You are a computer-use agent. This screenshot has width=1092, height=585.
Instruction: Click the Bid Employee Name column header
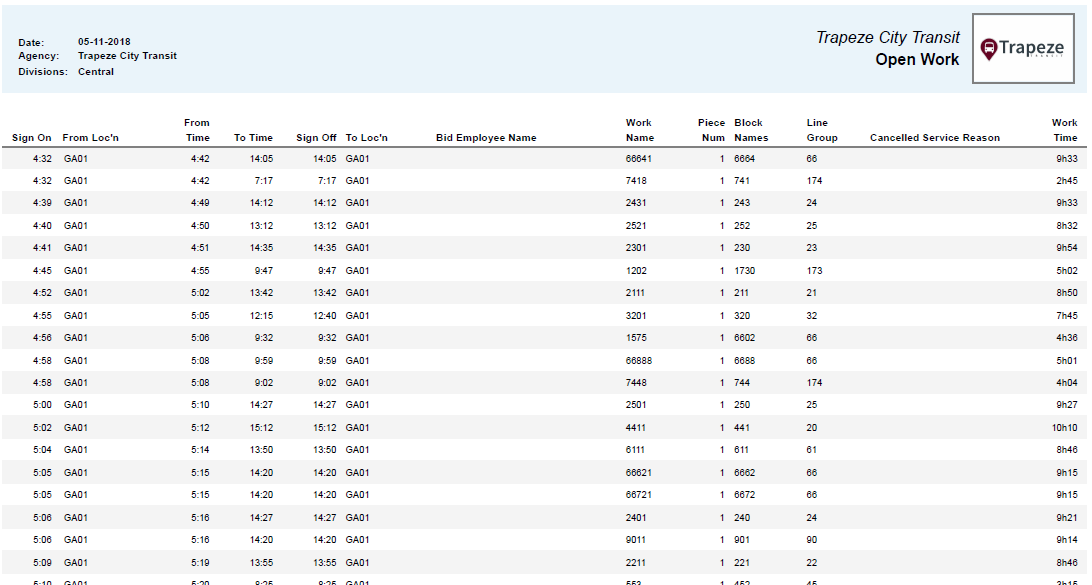point(486,138)
